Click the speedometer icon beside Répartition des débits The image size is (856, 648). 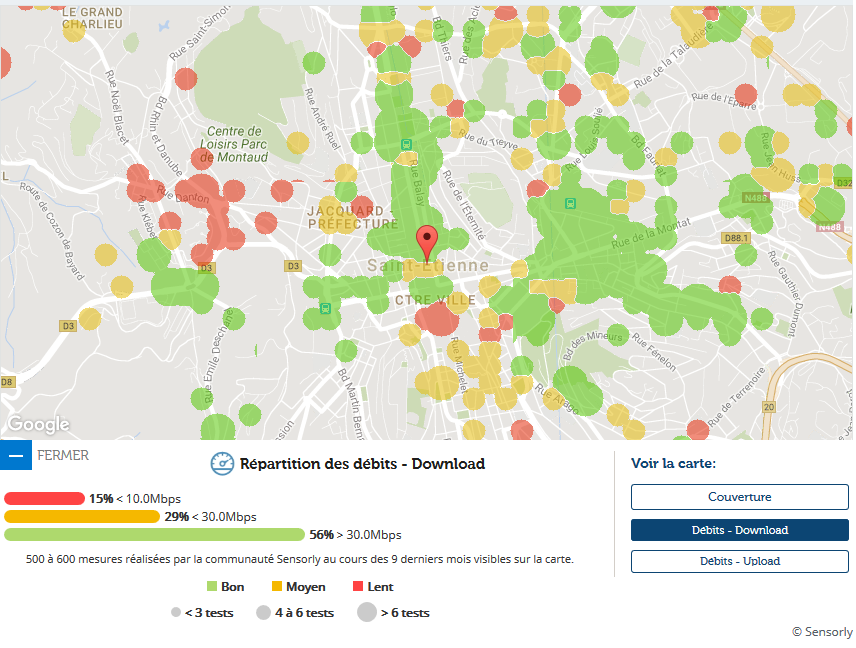pos(221,464)
